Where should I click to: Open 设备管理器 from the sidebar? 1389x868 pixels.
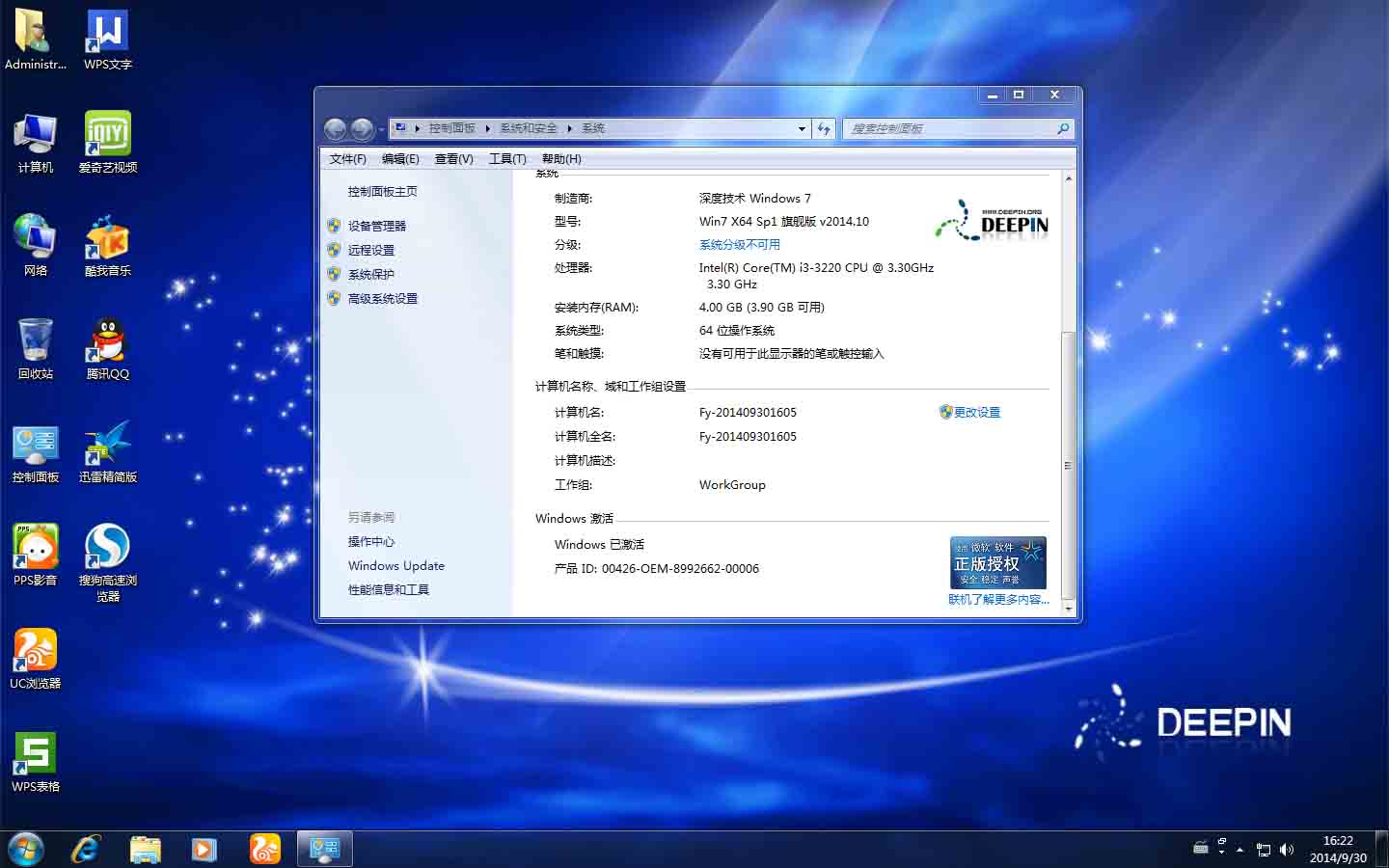tap(377, 226)
